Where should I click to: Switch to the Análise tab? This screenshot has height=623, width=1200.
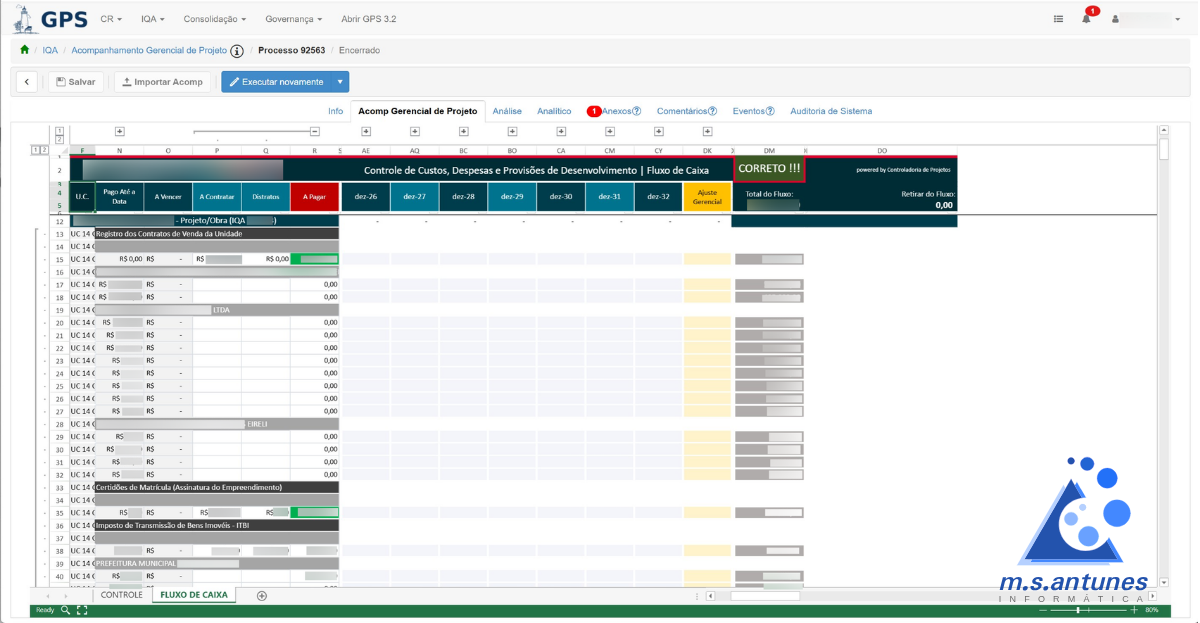[x=506, y=111]
